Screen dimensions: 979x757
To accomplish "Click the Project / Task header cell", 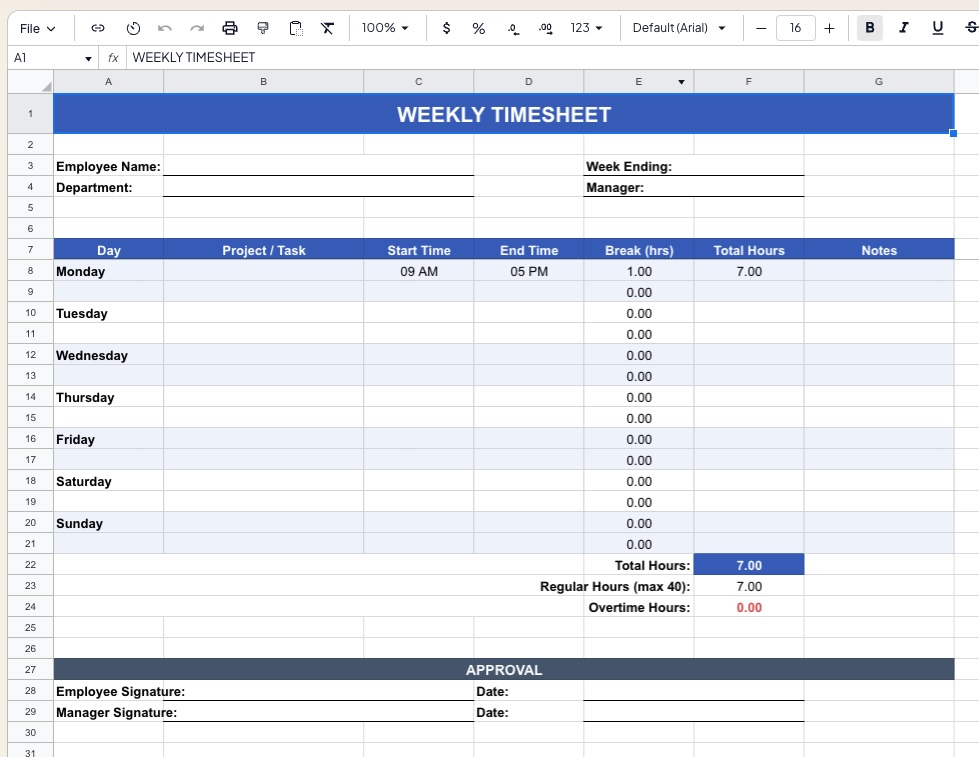I will click(x=263, y=250).
